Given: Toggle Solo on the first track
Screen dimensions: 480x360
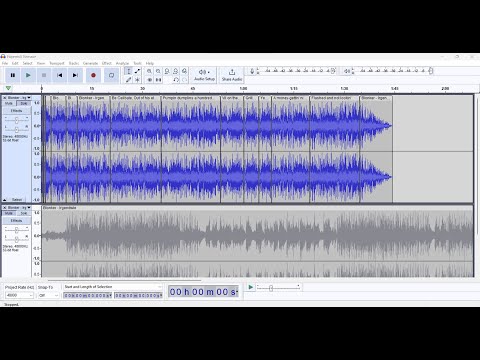Looking at the screenshot, I should [24, 104].
